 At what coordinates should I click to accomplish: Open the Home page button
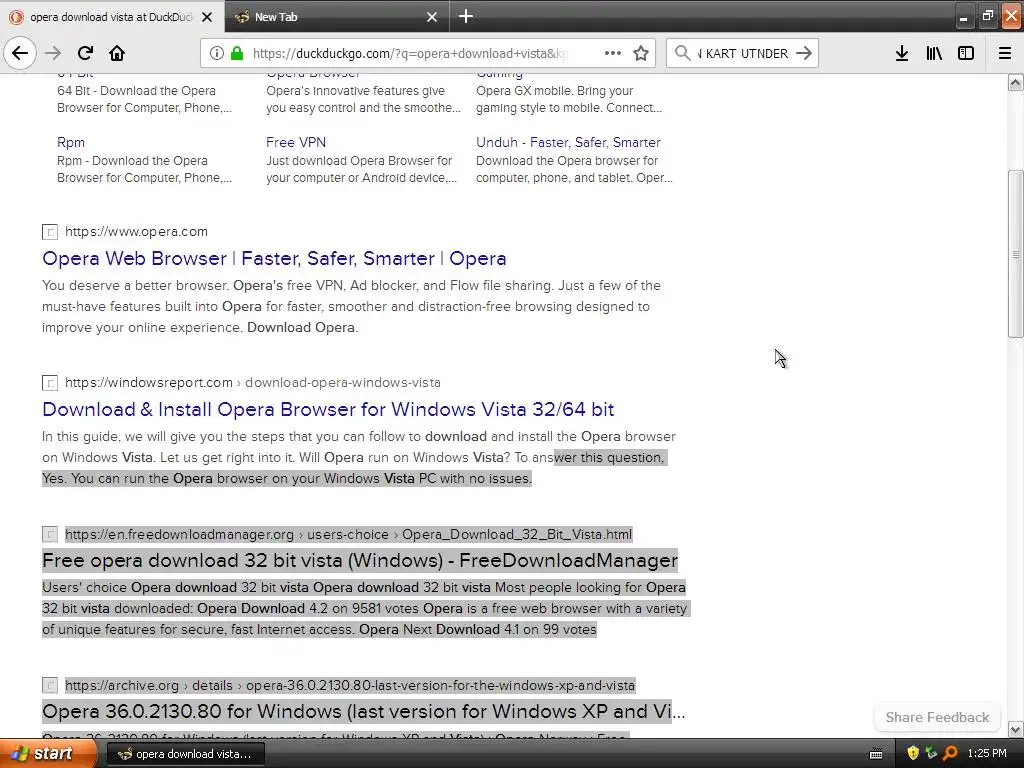(117, 53)
